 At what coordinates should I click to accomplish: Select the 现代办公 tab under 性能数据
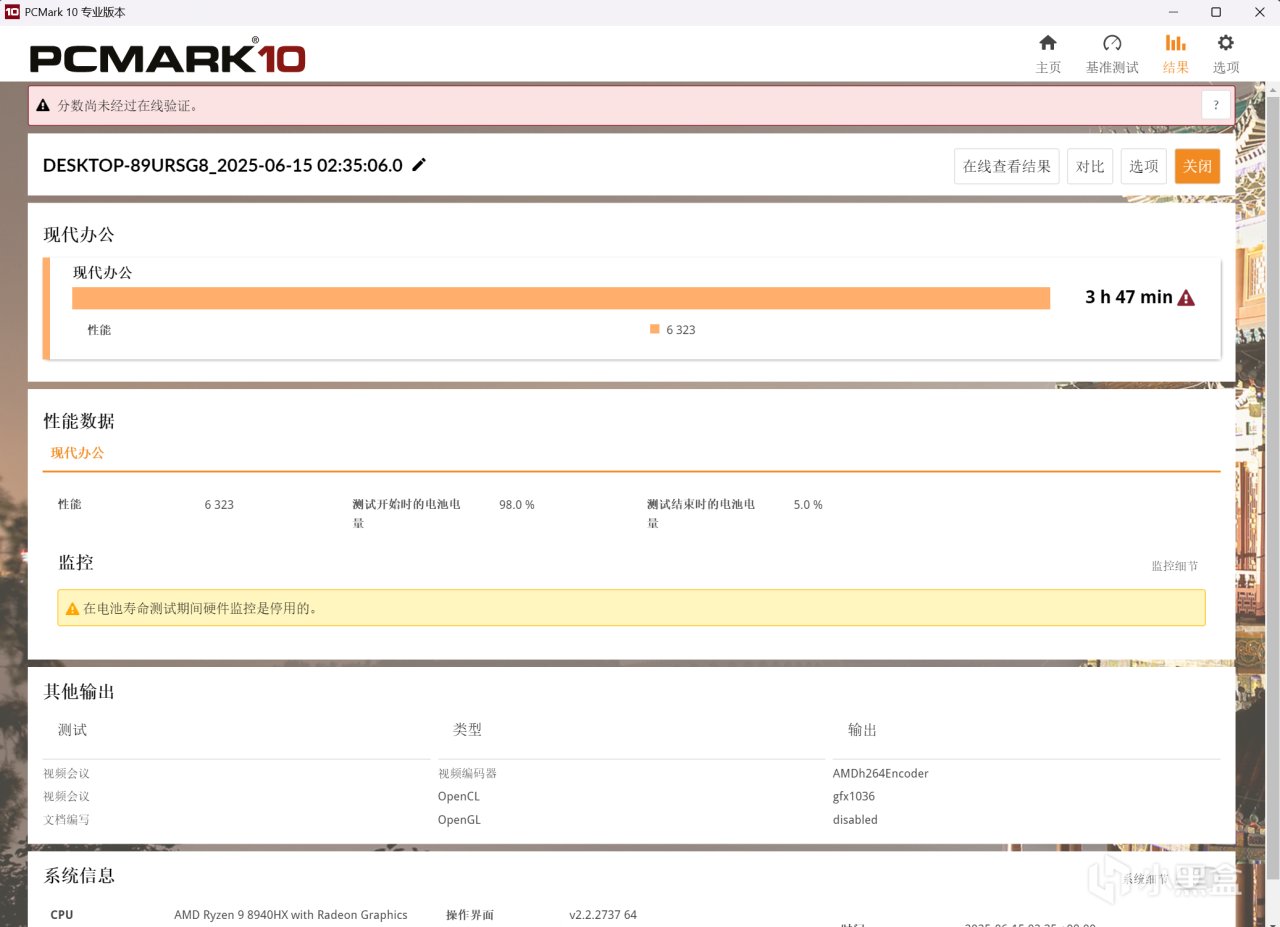[x=77, y=453]
